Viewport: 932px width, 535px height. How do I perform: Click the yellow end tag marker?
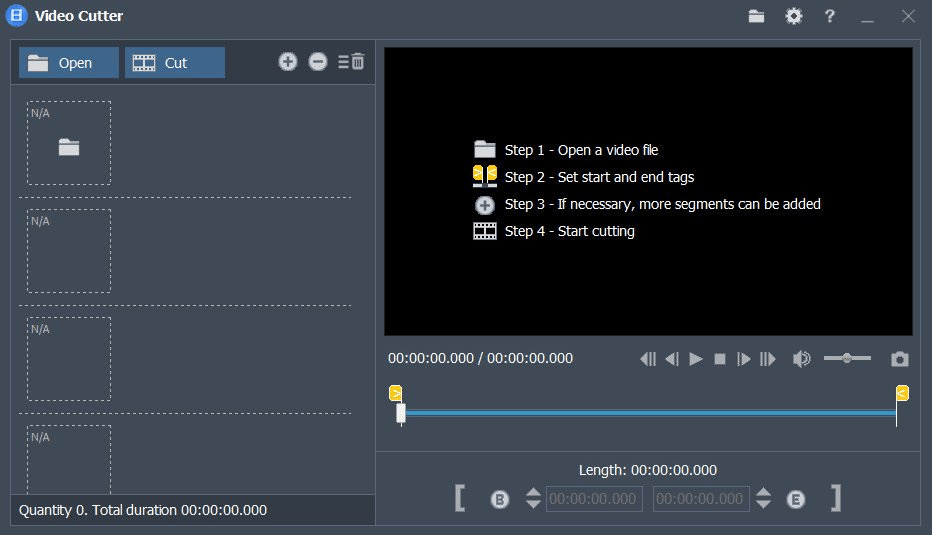point(902,393)
